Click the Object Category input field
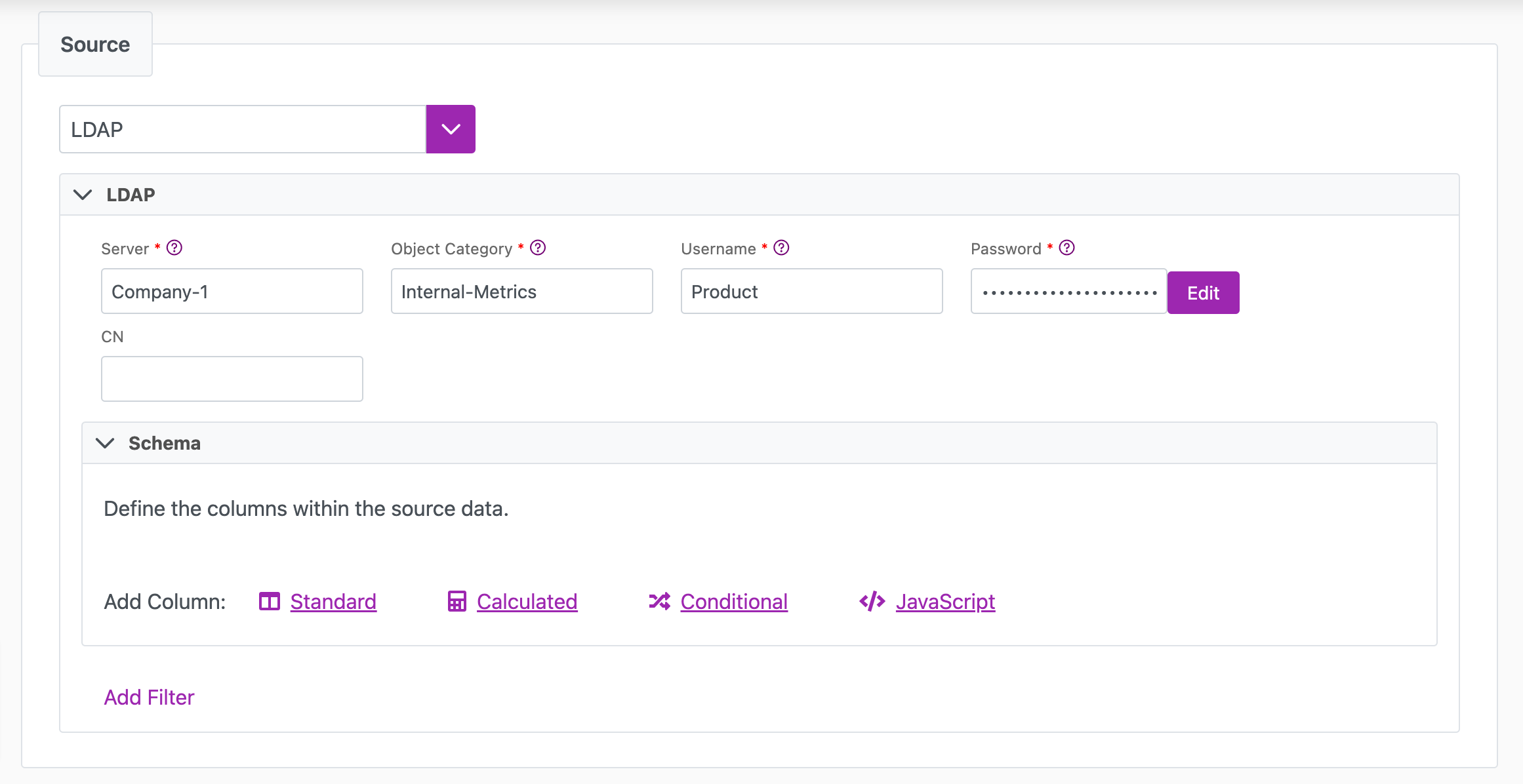The width and height of the screenshot is (1523, 784). (x=522, y=291)
